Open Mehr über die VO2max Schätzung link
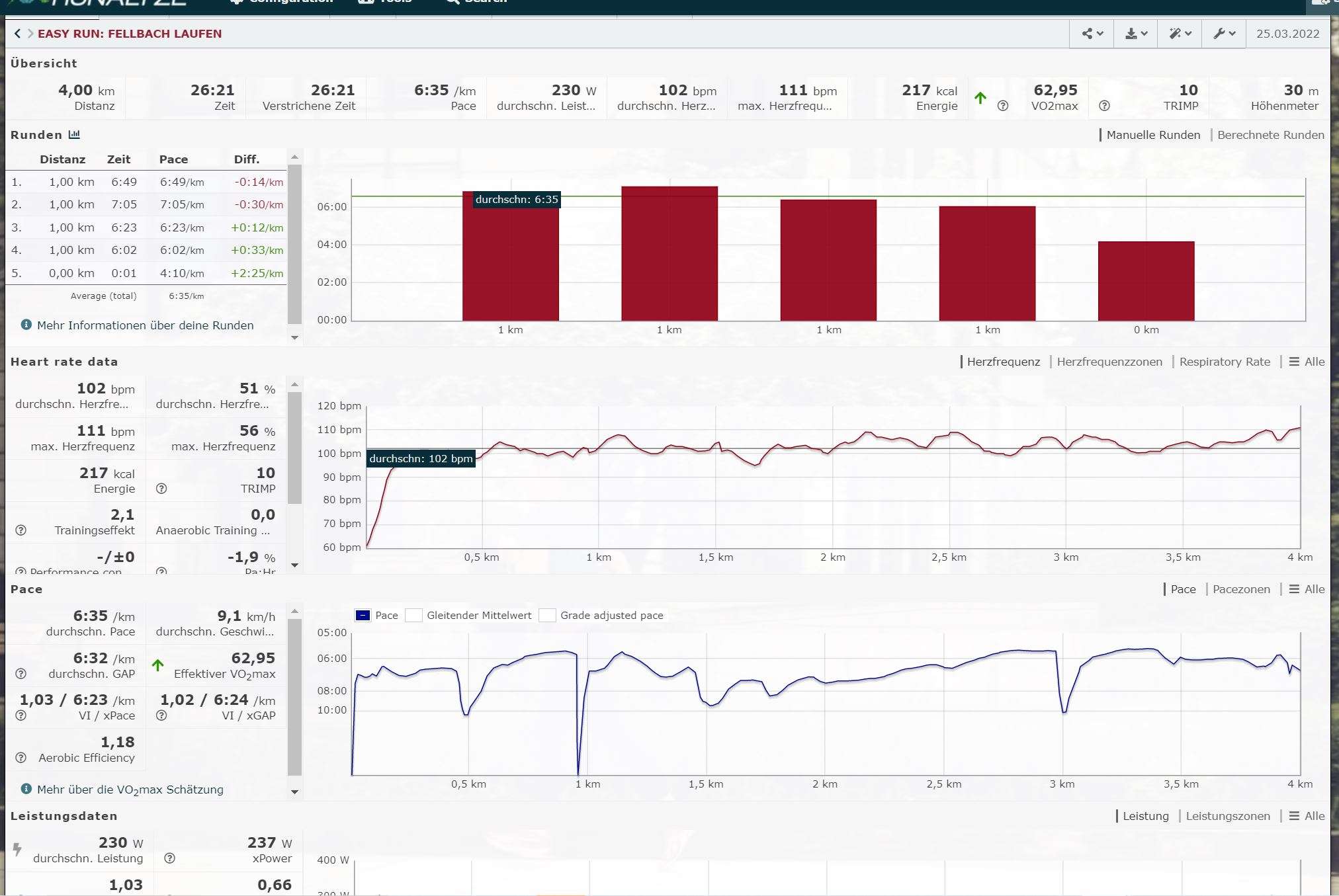1339x896 pixels. coord(130,790)
